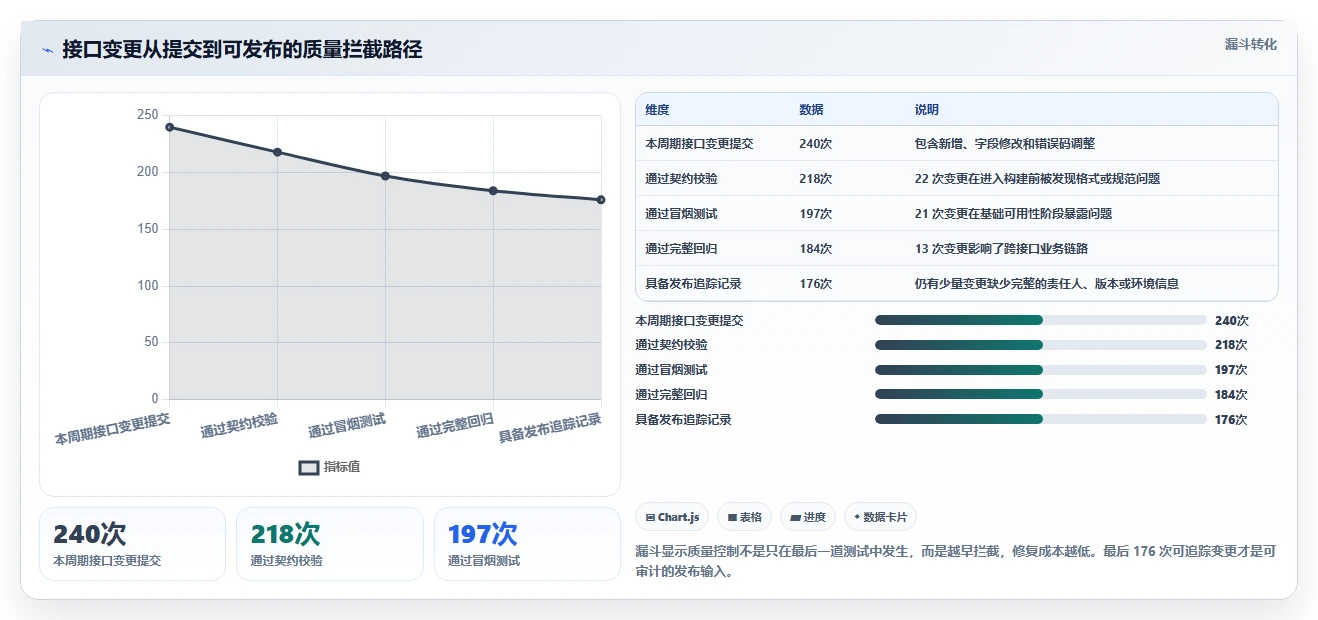Click the lightning icon beside the title
This screenshot has height=620, width=1318.
tap(47, 50)
